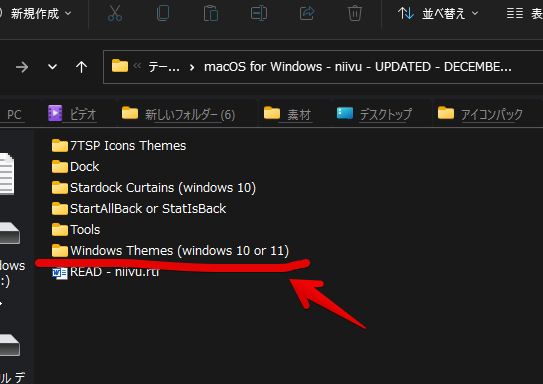Select StartAllBack or StatIsBack folder

pyautogui.click(x=139, y=209)
